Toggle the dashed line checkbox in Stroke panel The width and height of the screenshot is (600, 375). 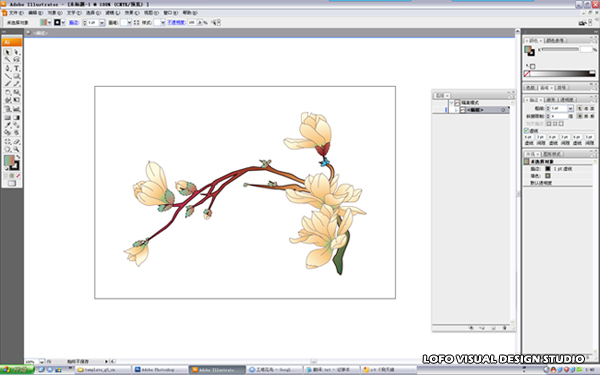click(527, 130)
